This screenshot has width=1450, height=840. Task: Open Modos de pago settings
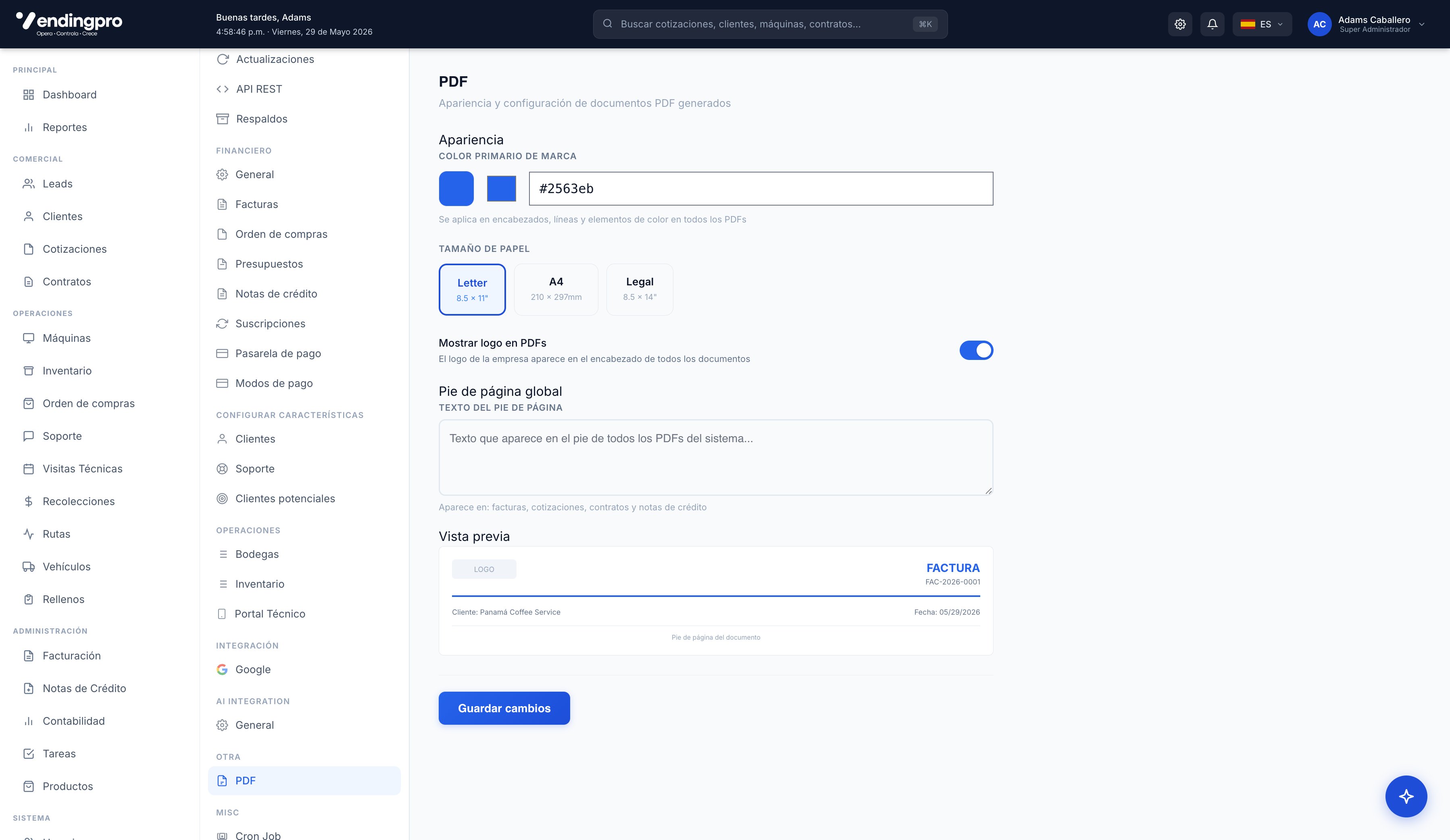(x=274, y=383)
